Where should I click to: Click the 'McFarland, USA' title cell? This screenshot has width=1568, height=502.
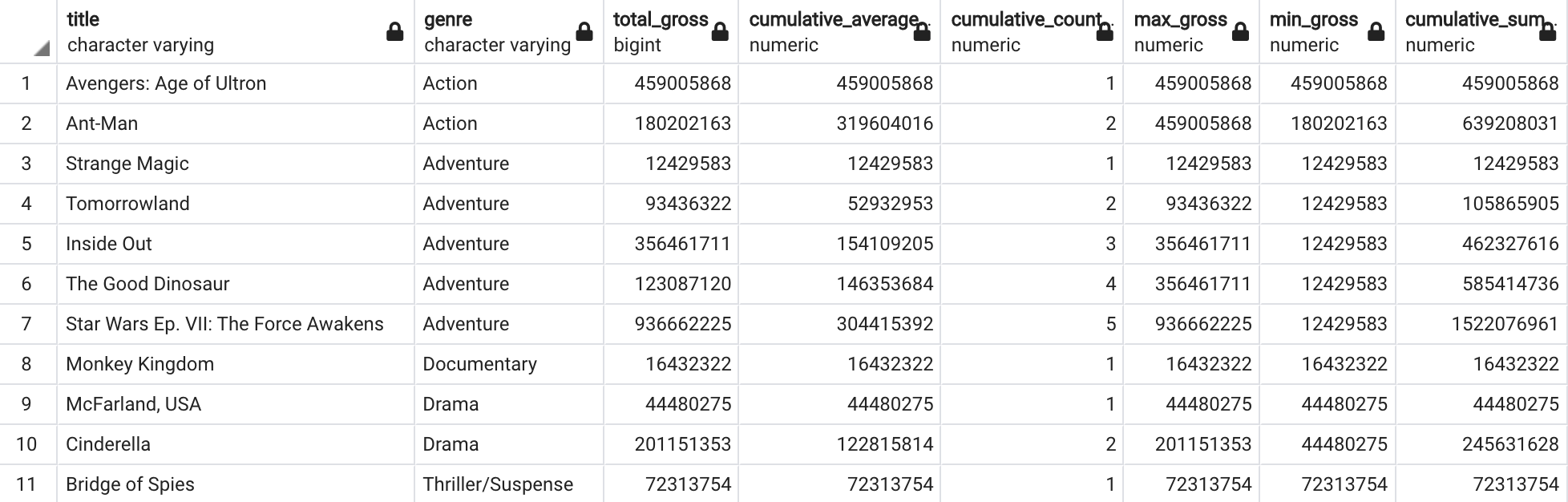[236, 404]
